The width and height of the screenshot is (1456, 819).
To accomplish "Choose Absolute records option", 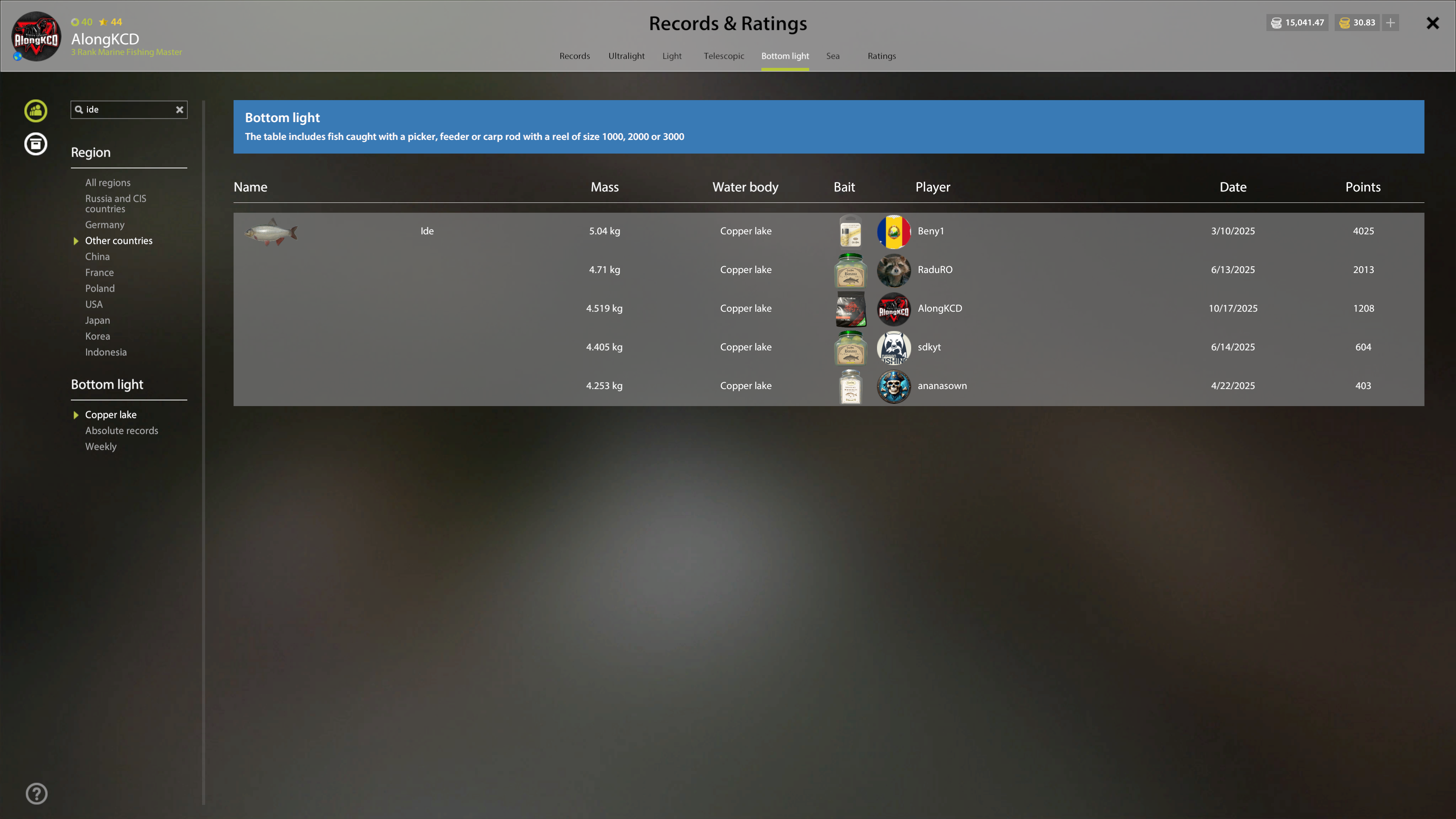I will 121,431.
